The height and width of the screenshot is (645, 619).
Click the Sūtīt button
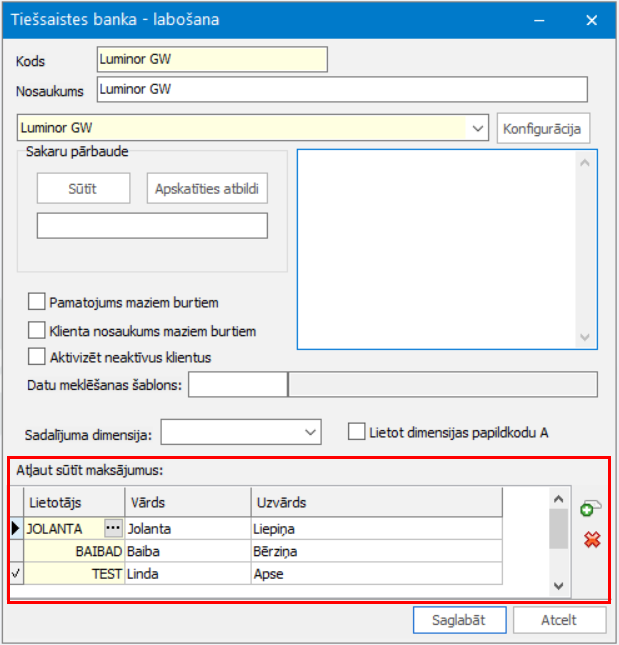83,188
